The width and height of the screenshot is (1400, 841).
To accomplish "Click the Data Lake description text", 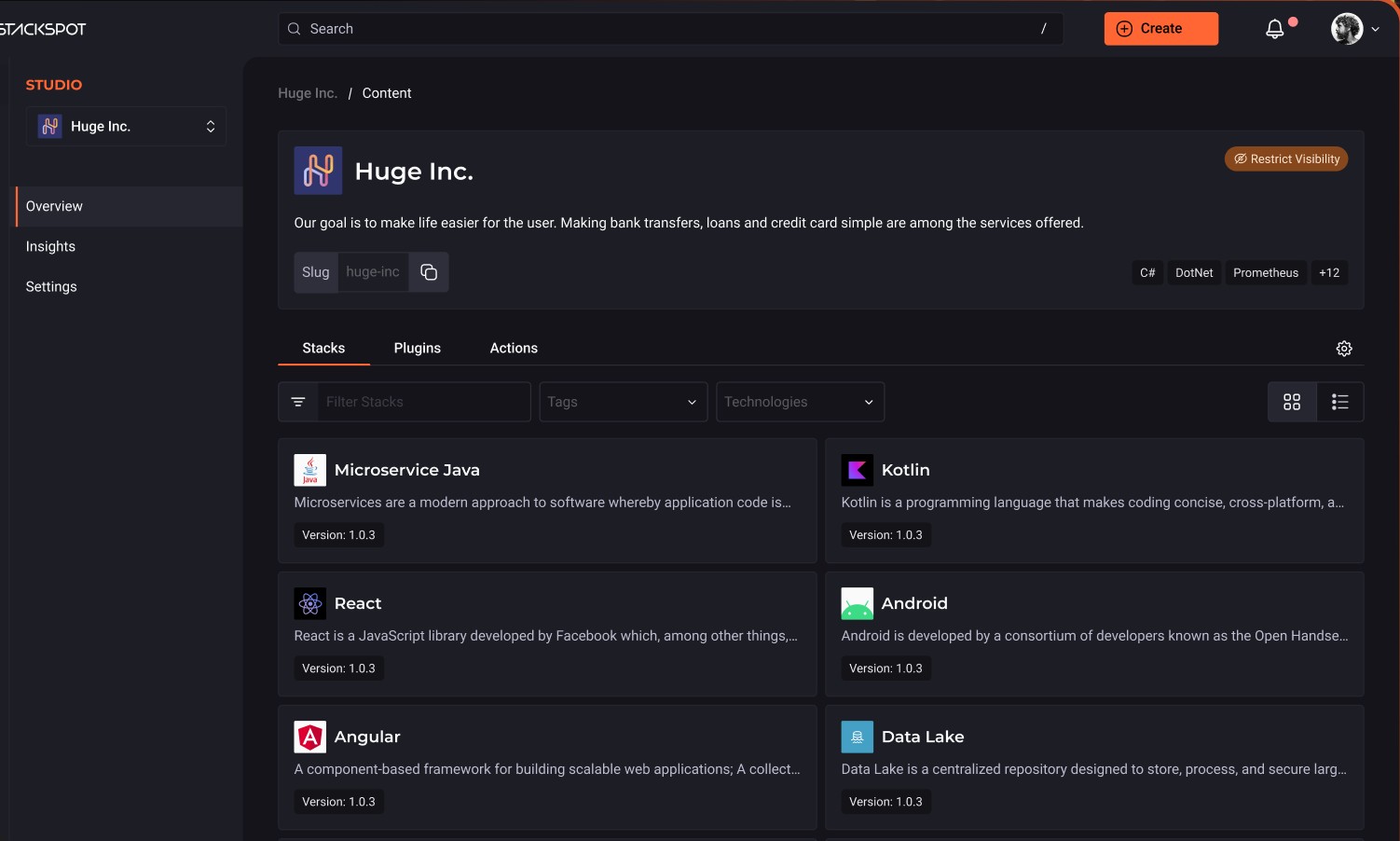I will point(1094,769).
